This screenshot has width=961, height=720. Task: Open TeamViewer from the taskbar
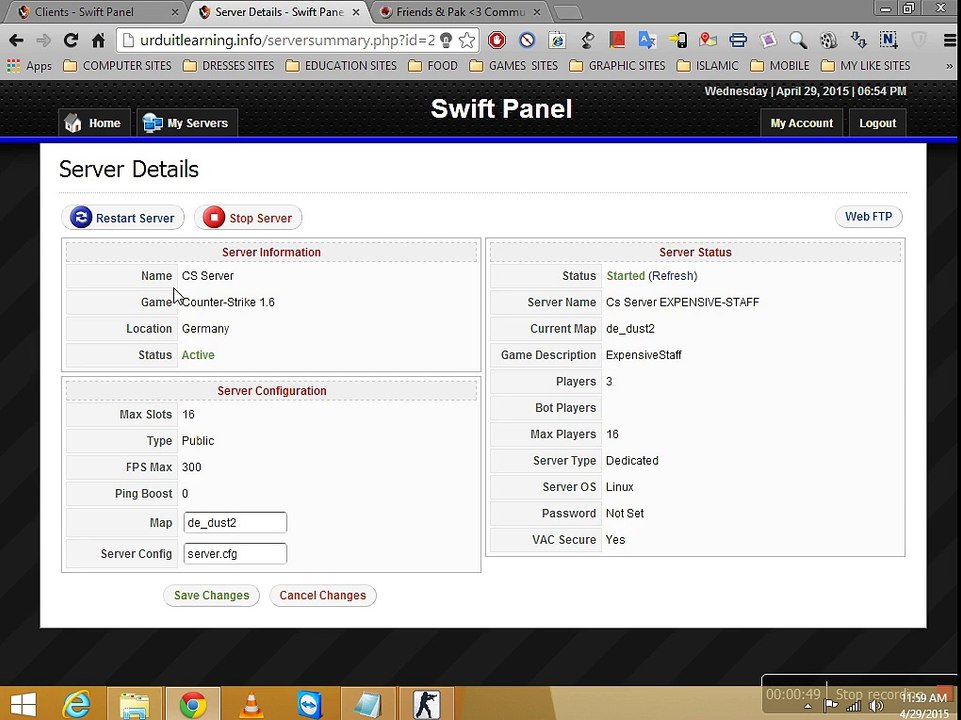click(x=310, y=704)
